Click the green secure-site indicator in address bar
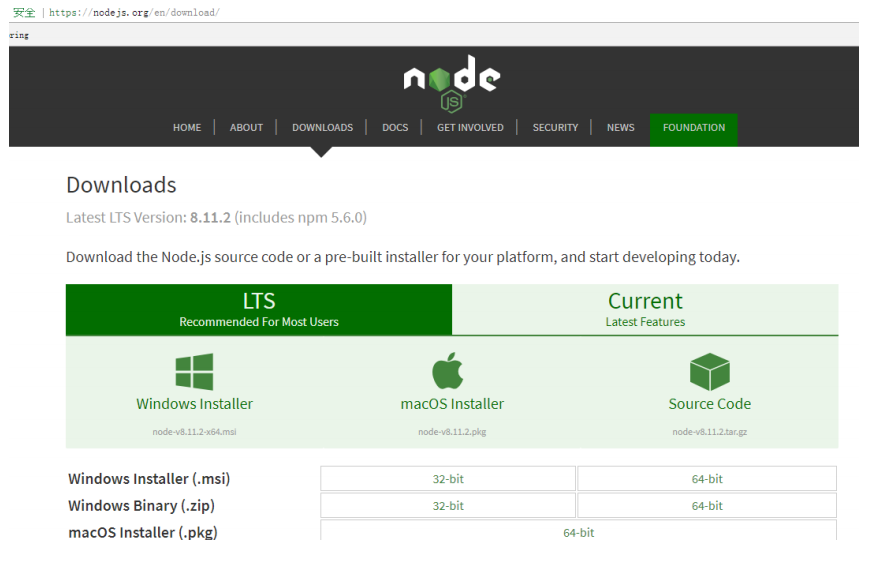The height and width of the screenshot is (569, 885). (24, 12)
